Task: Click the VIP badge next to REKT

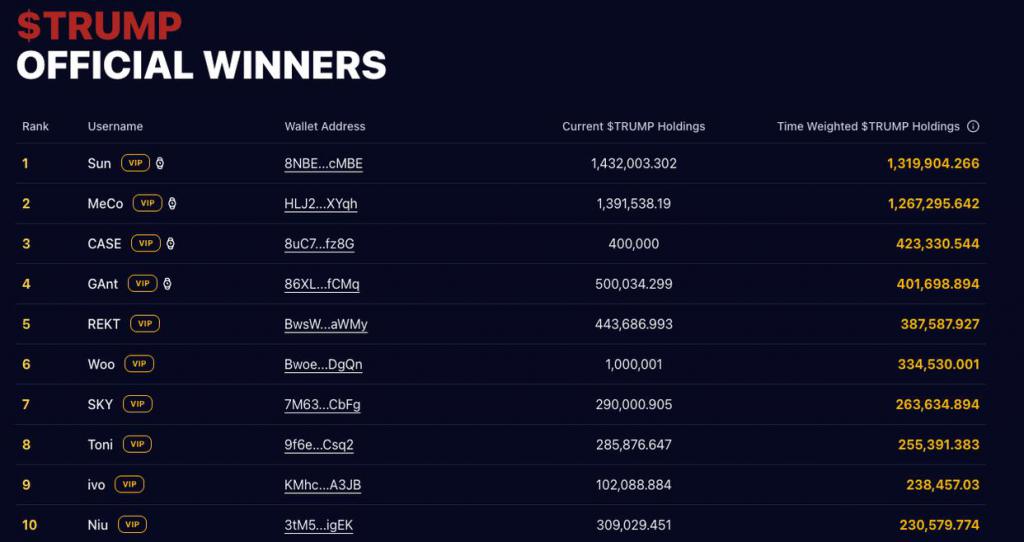Action: (x=145, y=324)
